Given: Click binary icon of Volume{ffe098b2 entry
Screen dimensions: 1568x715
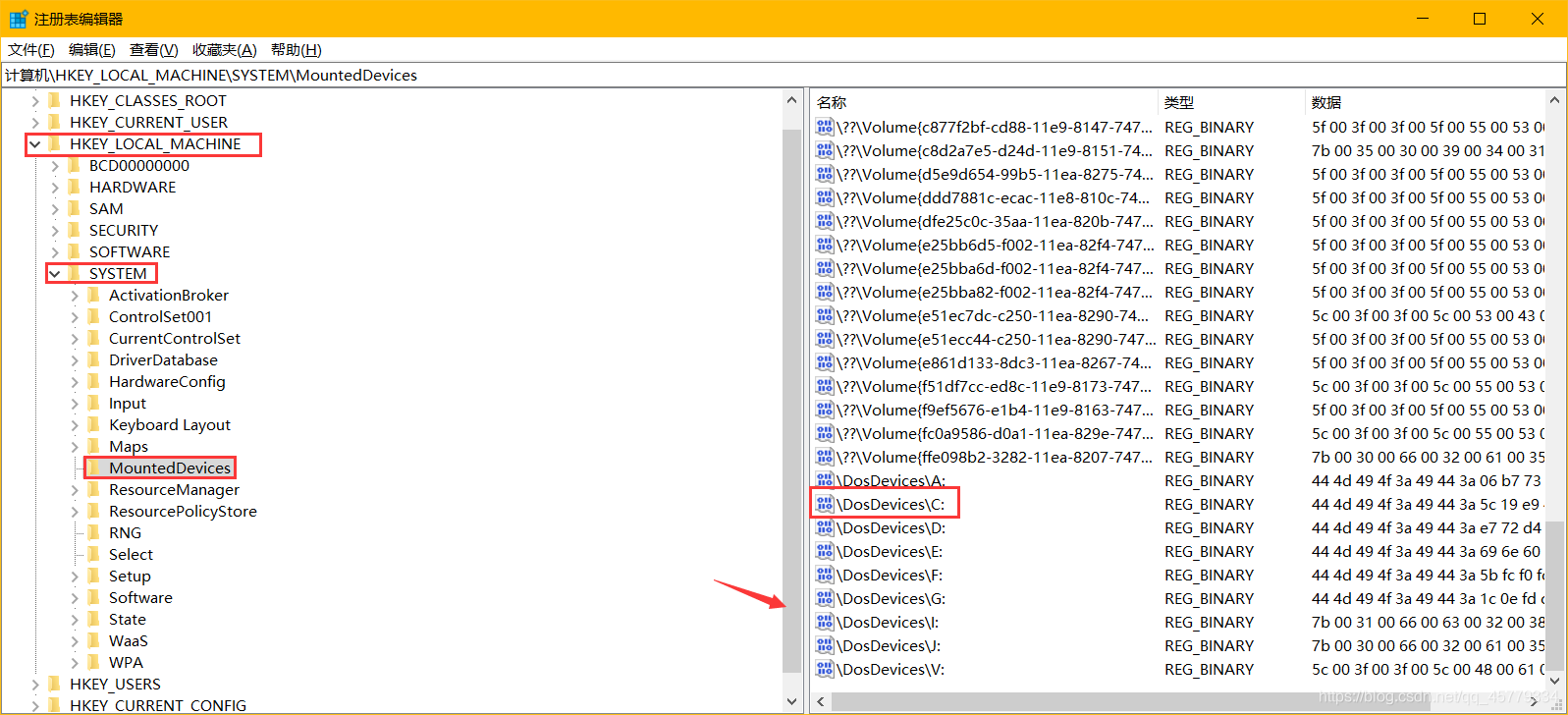Looking at the screenshot, I should (x=825, y=457).
